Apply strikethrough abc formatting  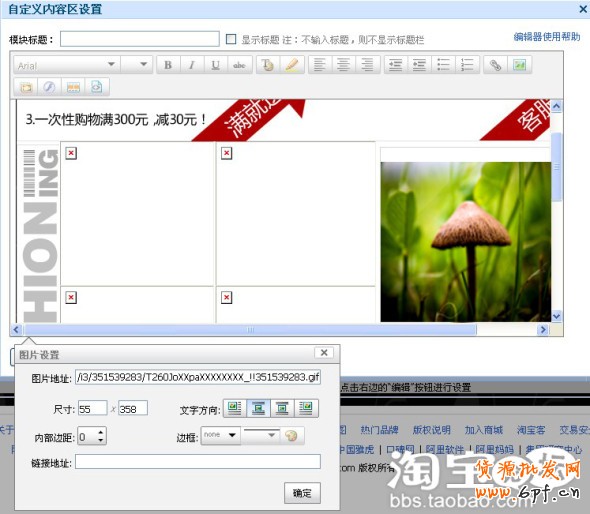(x=239, y=65)
